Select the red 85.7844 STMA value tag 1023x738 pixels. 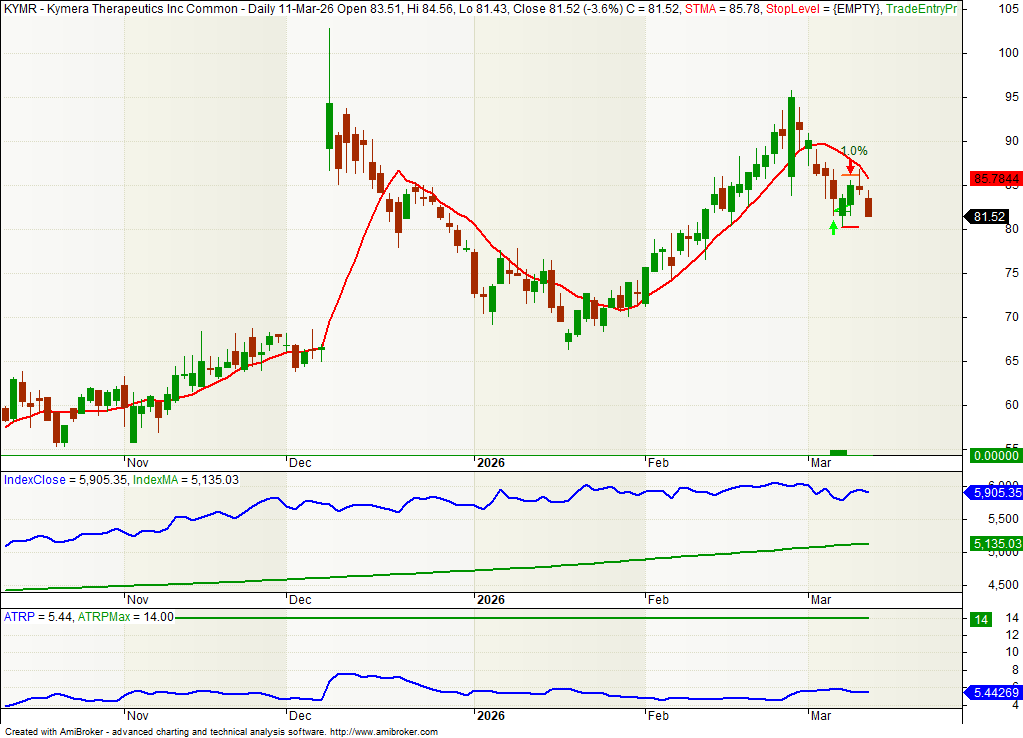pyautogui.click(x=993, y=180)
